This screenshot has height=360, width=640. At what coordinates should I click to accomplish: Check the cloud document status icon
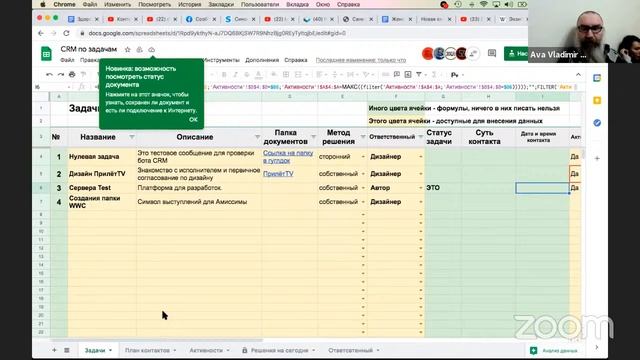coord(151,49)
